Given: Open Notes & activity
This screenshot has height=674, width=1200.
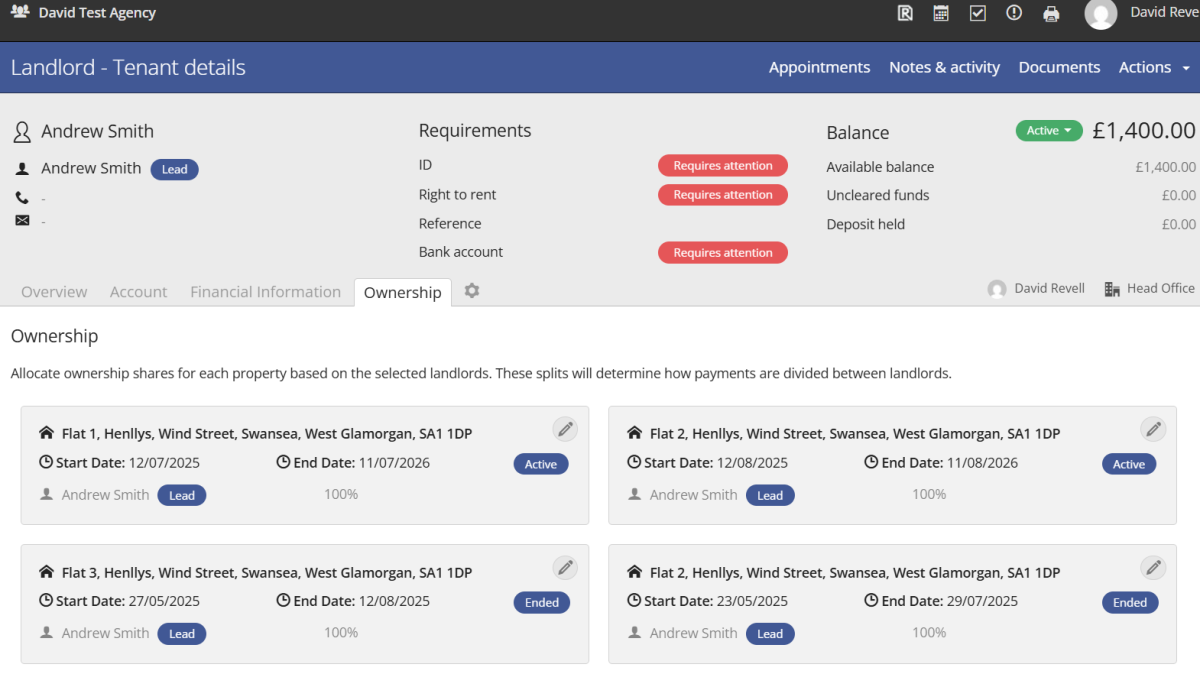Looking at the screenshot, I should coord(944,67).
